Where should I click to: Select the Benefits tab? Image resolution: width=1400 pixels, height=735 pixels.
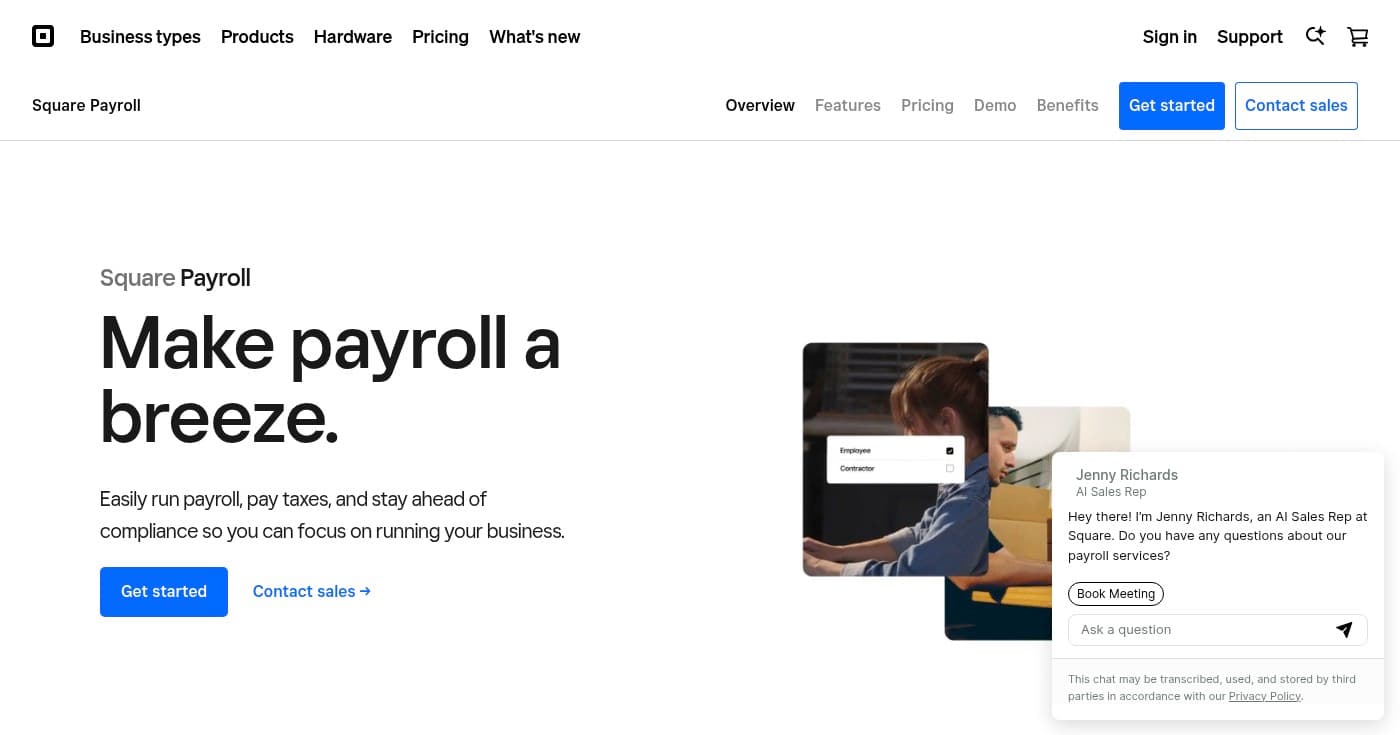point(1067,105)
